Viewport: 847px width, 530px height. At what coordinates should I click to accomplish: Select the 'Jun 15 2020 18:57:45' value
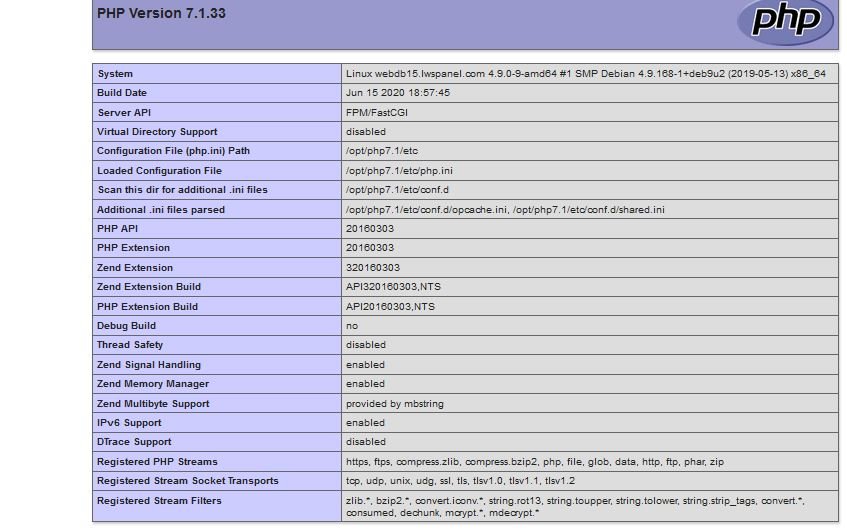coord(398,93)
